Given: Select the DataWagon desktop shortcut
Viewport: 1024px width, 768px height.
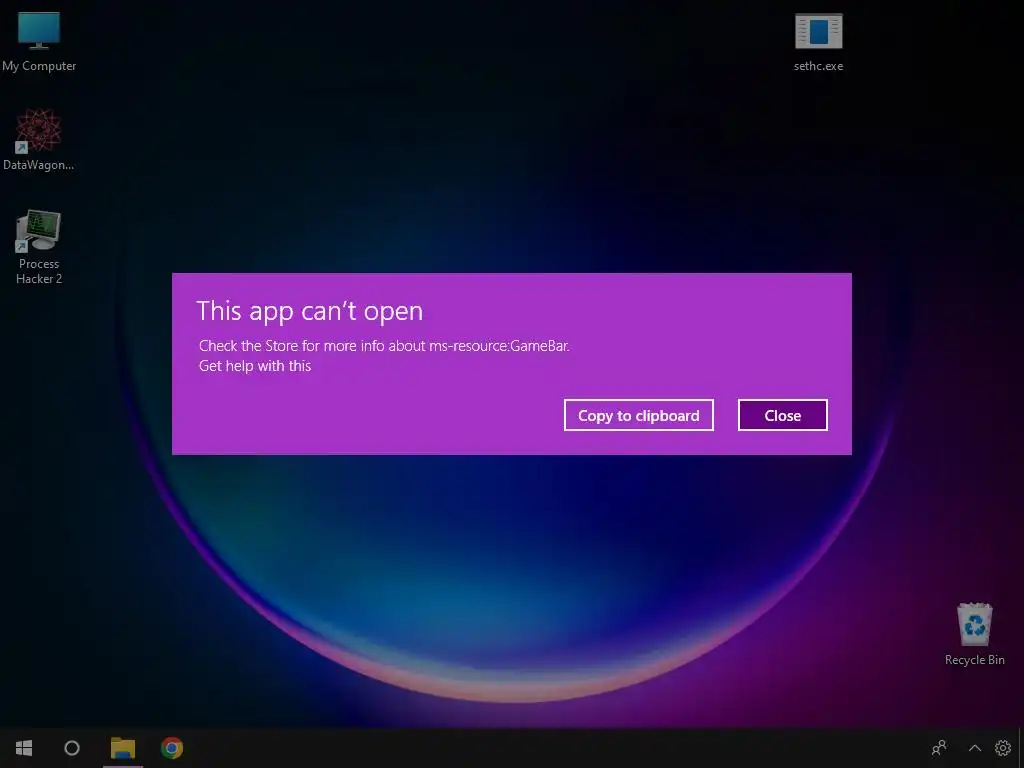Looking at the screenshot, I should click(39, 140).
